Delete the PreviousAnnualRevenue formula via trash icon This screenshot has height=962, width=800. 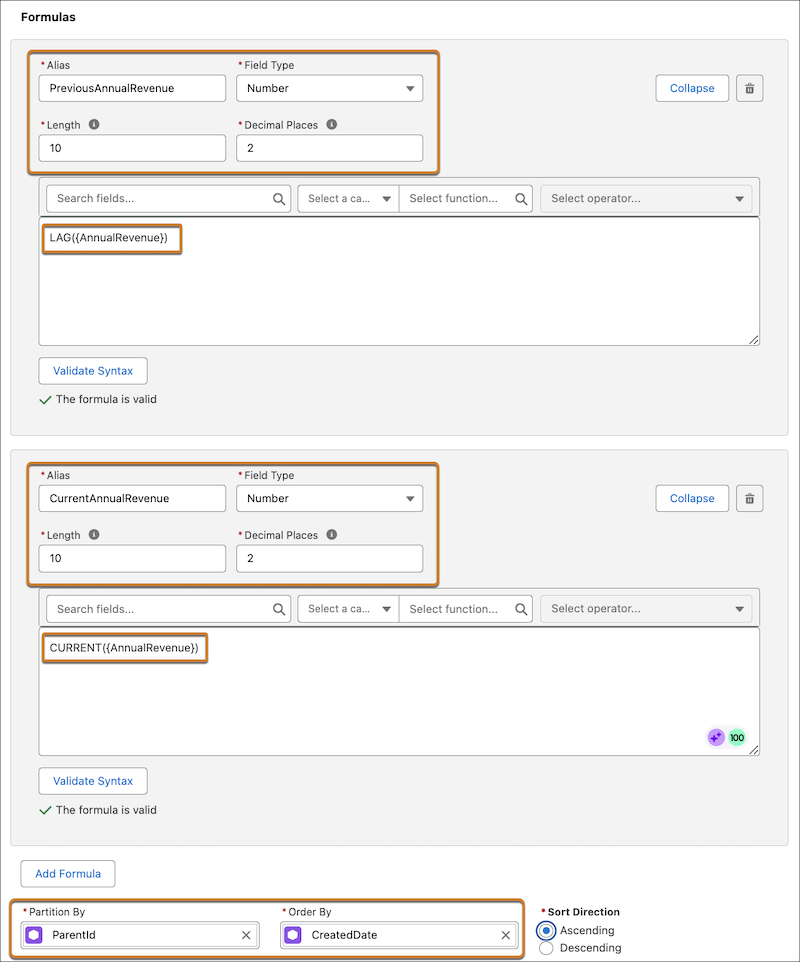(x=750, y=88)
